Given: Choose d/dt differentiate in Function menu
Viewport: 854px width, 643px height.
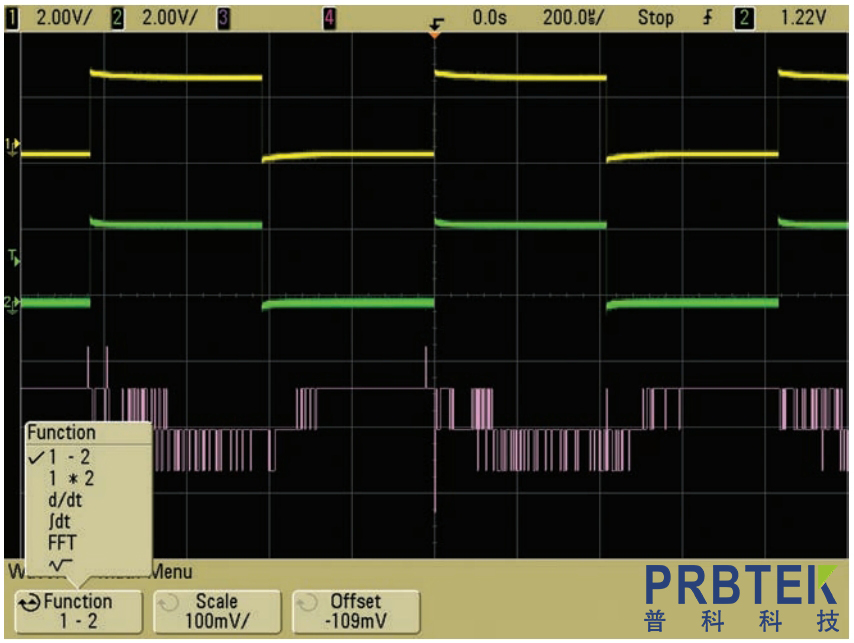Looking at the screenshot, I should pyautogui.click(x=66, y=500).
